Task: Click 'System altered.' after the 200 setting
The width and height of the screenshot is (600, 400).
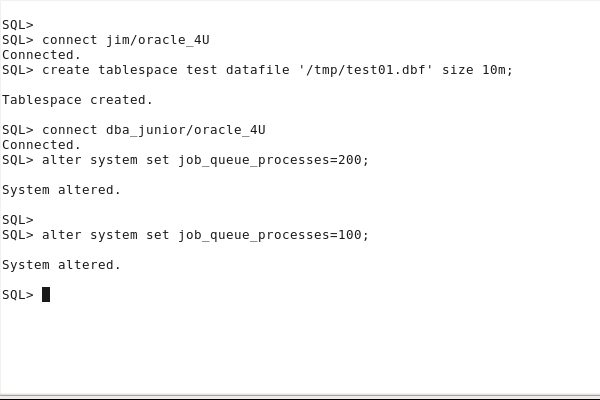Action: point(61,190)
